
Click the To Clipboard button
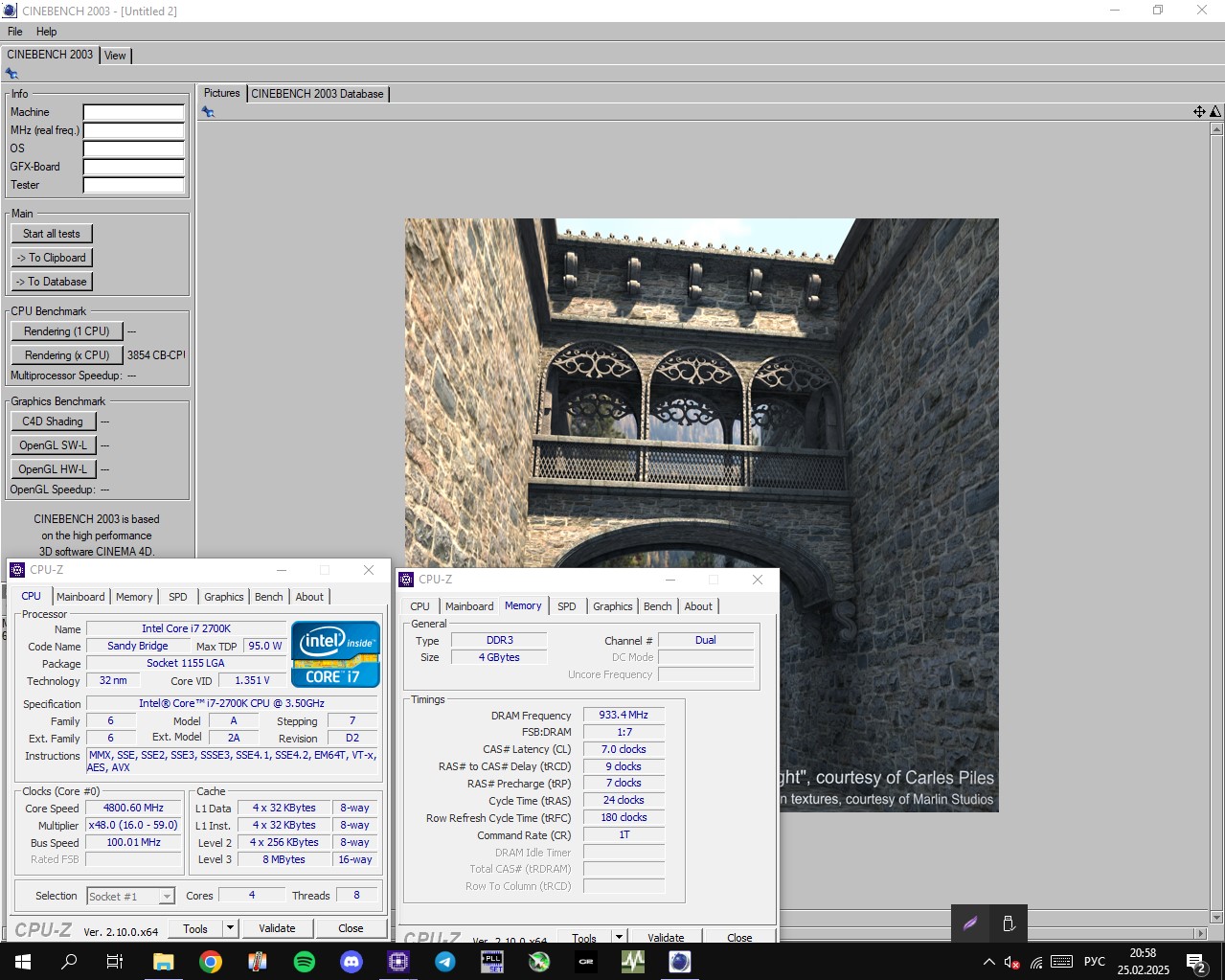(52, 258)
